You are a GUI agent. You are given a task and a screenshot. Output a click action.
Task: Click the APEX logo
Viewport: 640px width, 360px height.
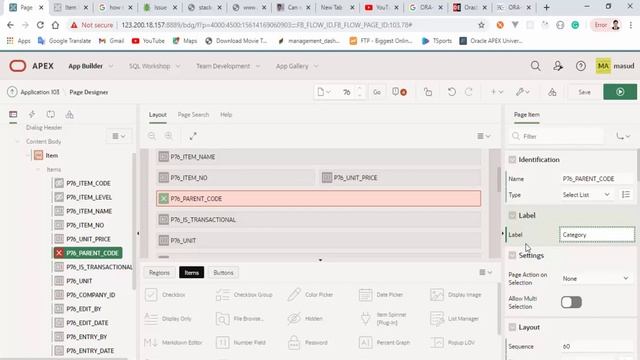click(31, 66)
